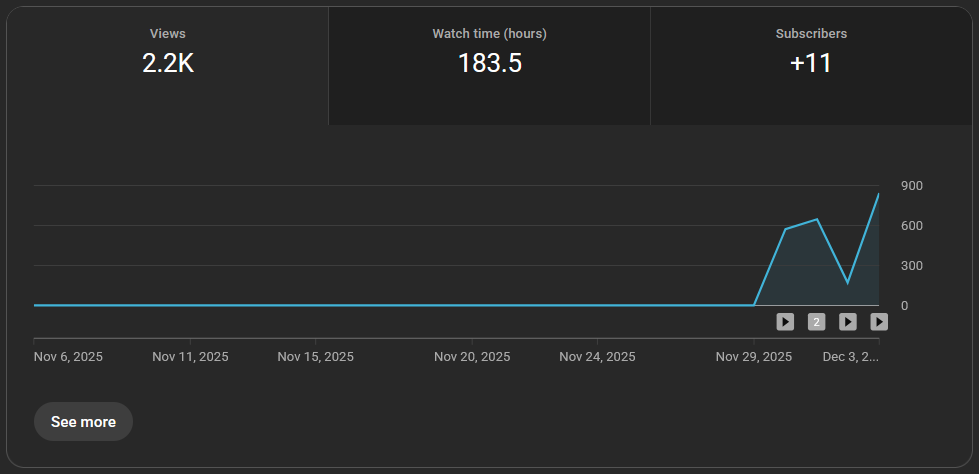This screenshot has height=474, width=979.
Task: Open video marker just left of '2' marker
Action: tap(785, 322)
